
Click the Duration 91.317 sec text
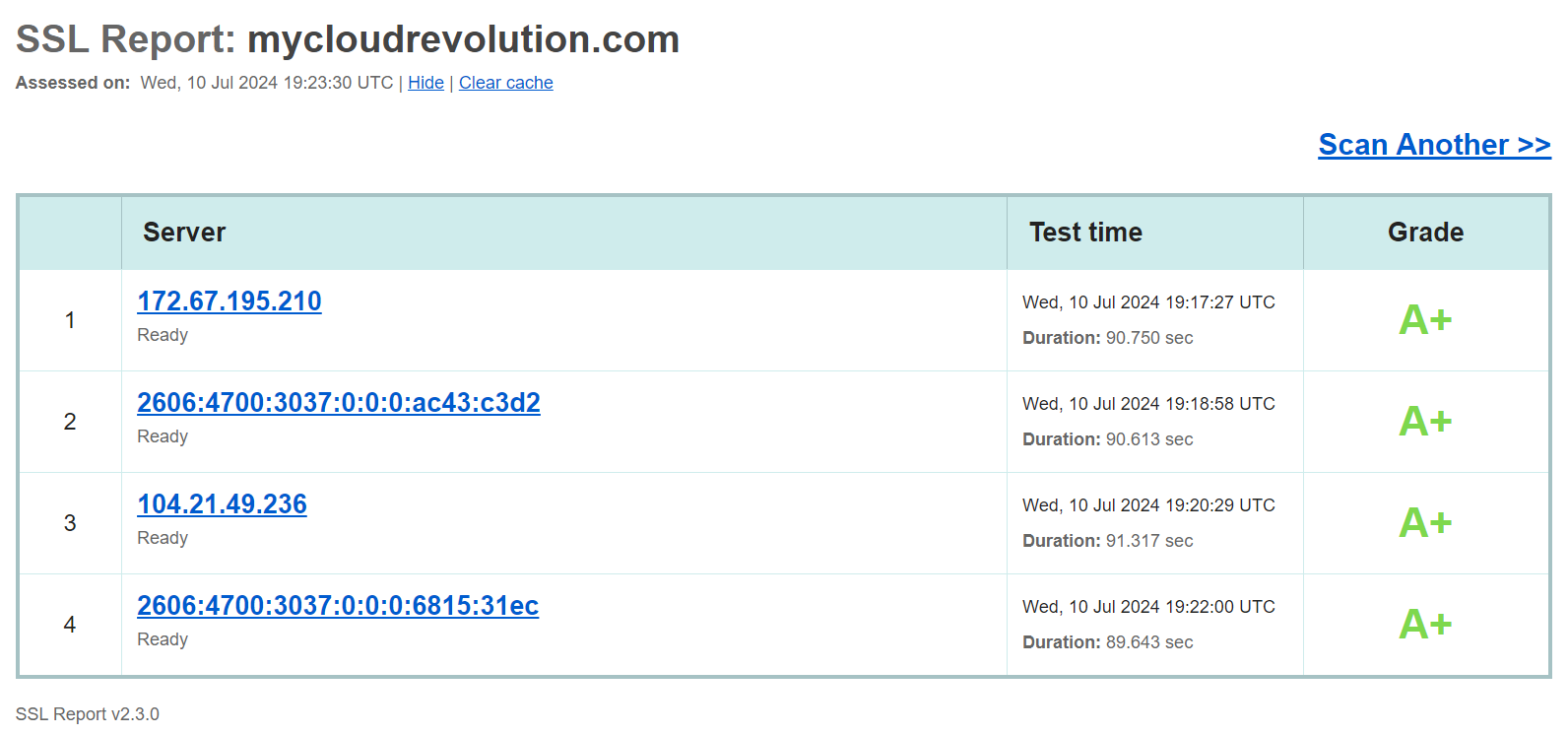(1107, 541)
